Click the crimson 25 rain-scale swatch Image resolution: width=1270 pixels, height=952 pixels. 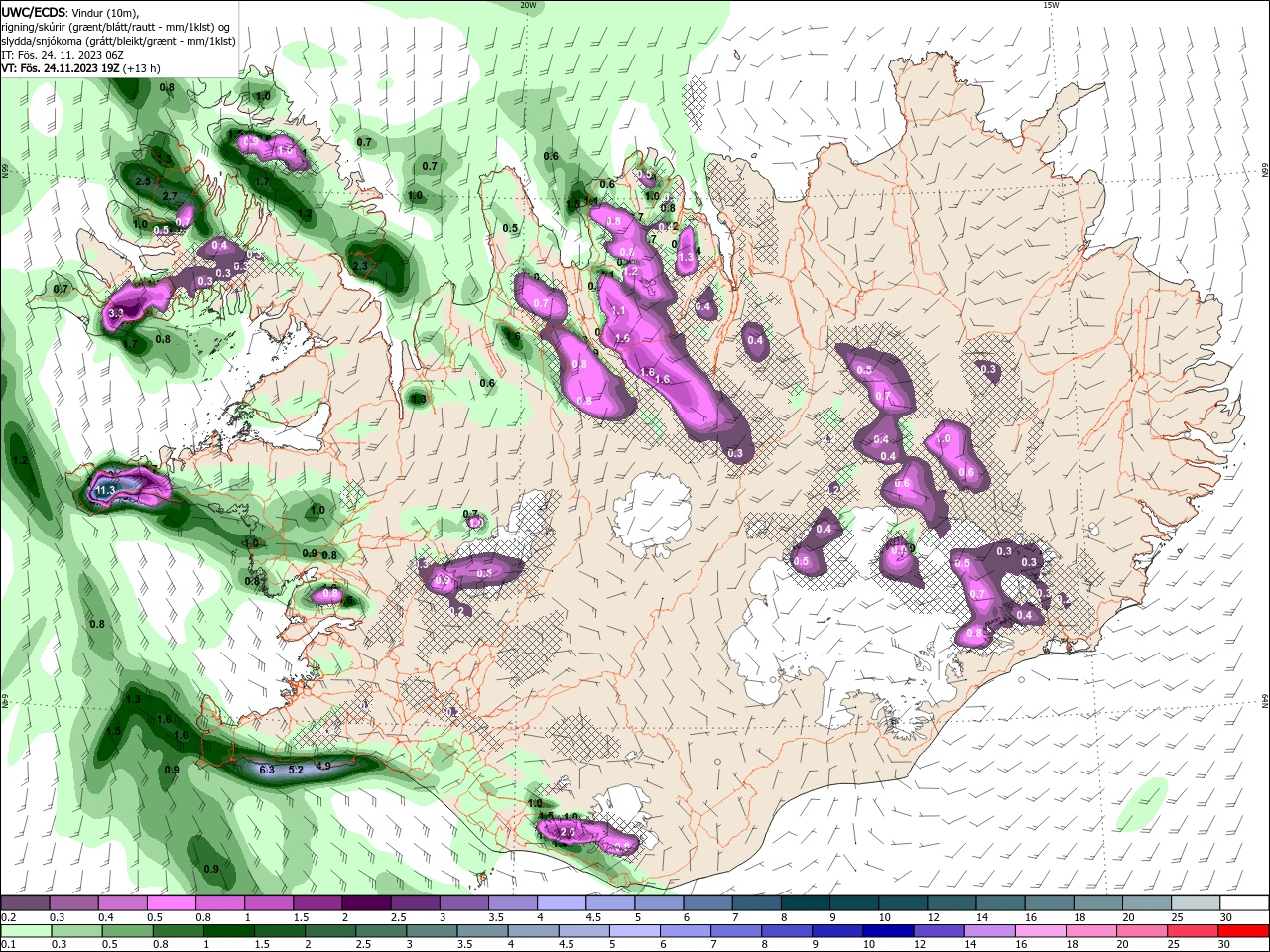(1193, 931)
